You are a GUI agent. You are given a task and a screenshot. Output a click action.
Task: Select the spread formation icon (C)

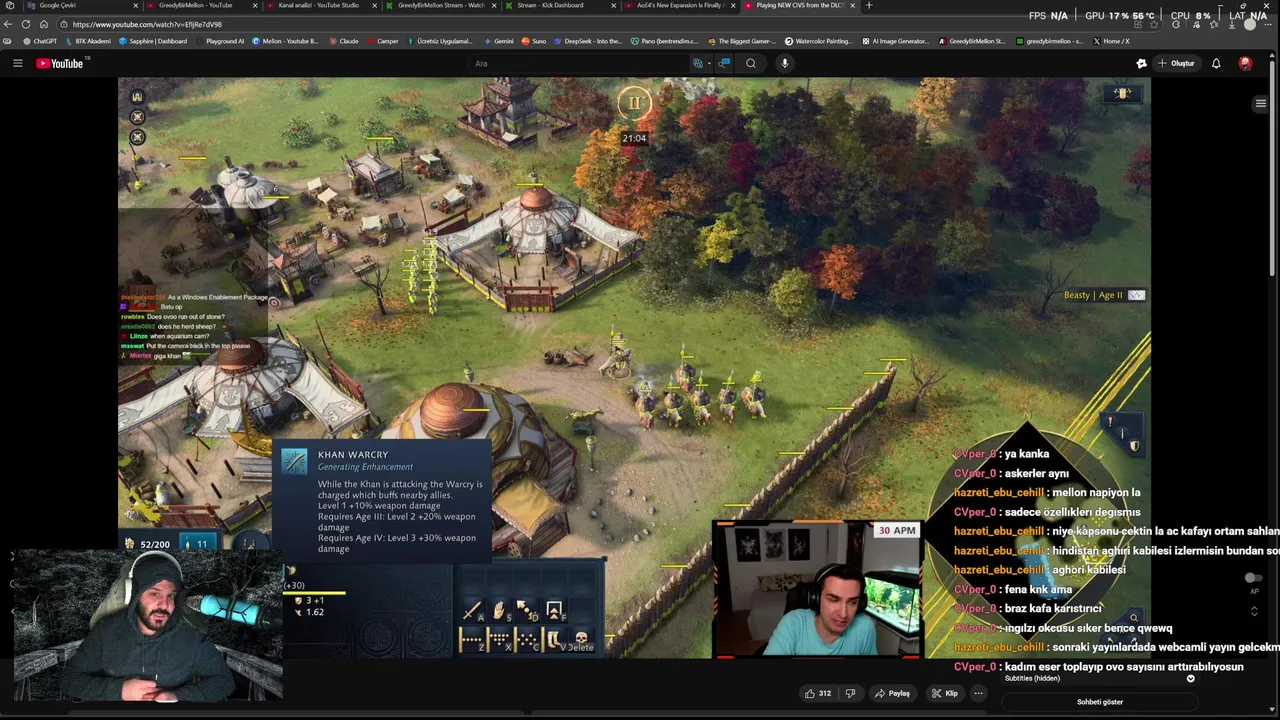[526, 638]
